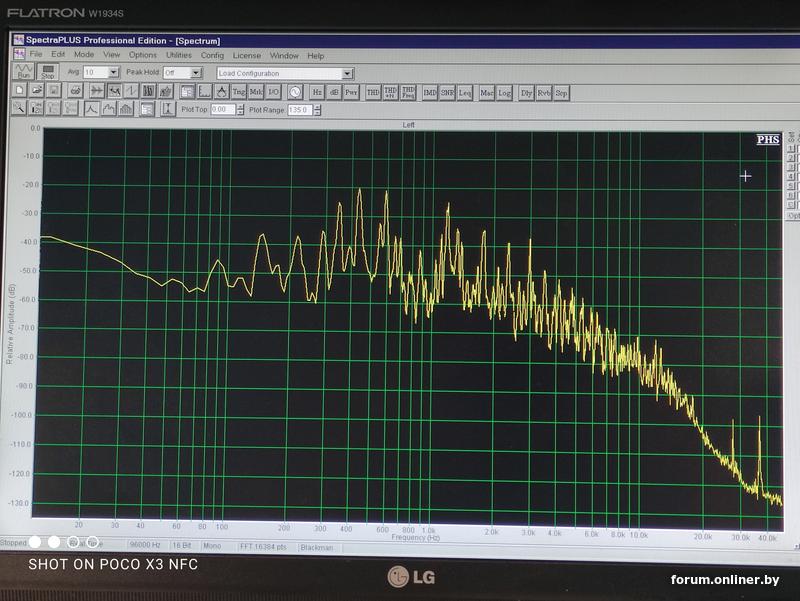Click the PHS label on the plot
Viewport: 800px width, 601px height.
767,139
